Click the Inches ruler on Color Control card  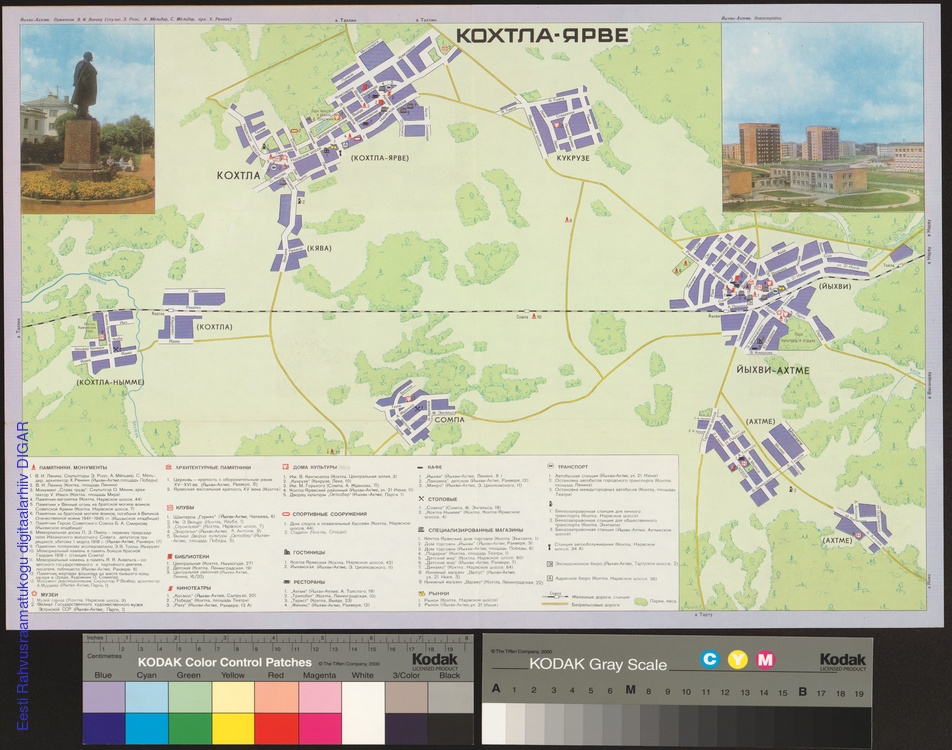pyautogui.click(x=277, y=639)
